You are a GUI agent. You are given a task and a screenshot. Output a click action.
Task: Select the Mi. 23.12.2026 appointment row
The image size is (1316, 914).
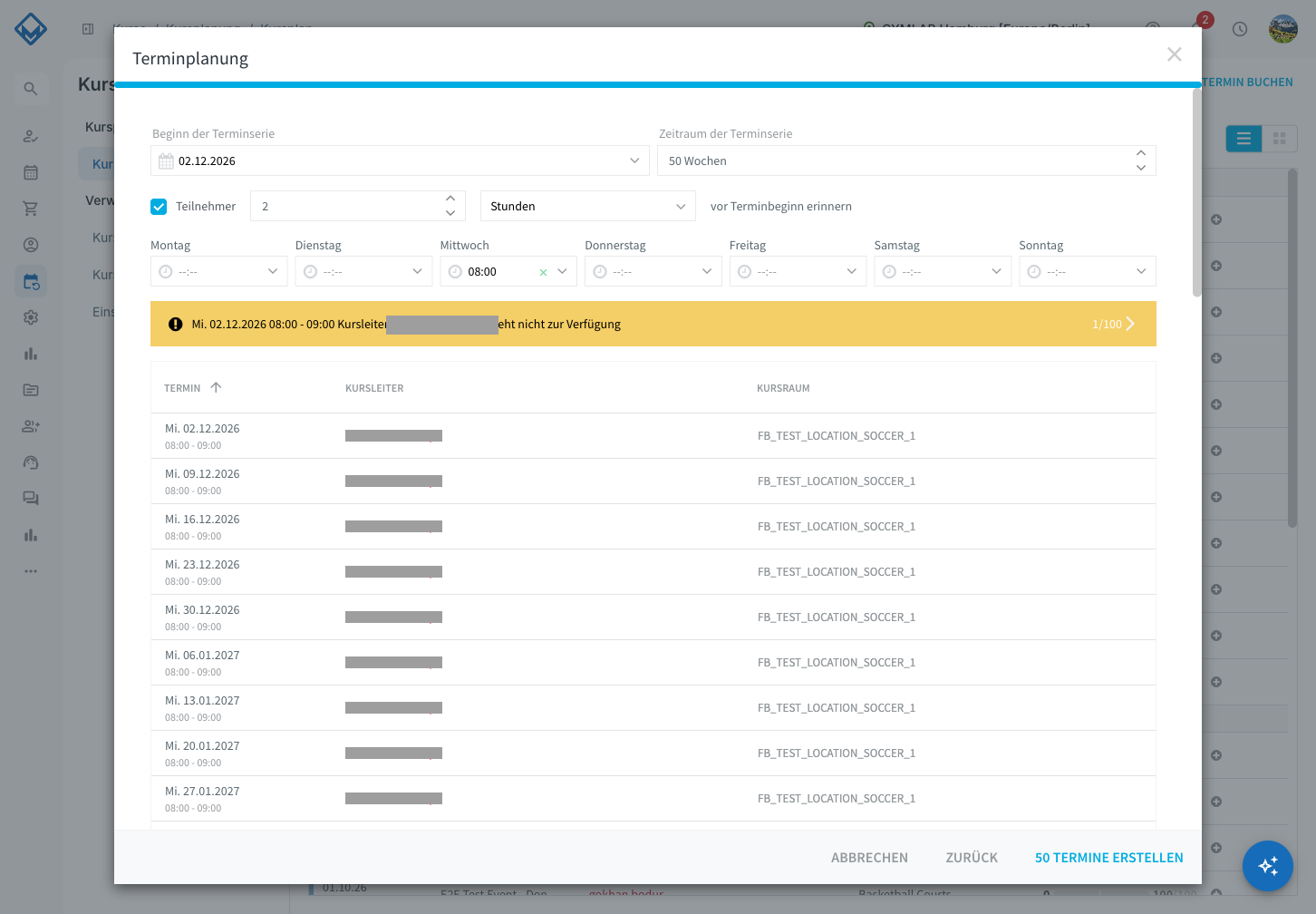point(653,572)
